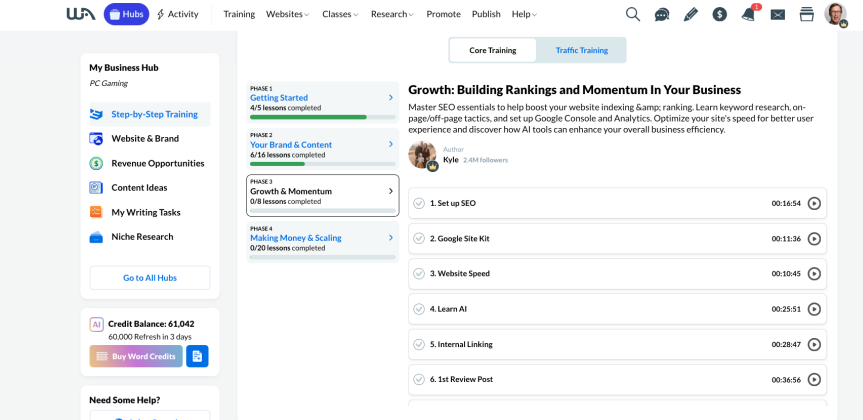Click the pencil write icon
Viewport: 863px width, 420px height.
coord(691,14)
